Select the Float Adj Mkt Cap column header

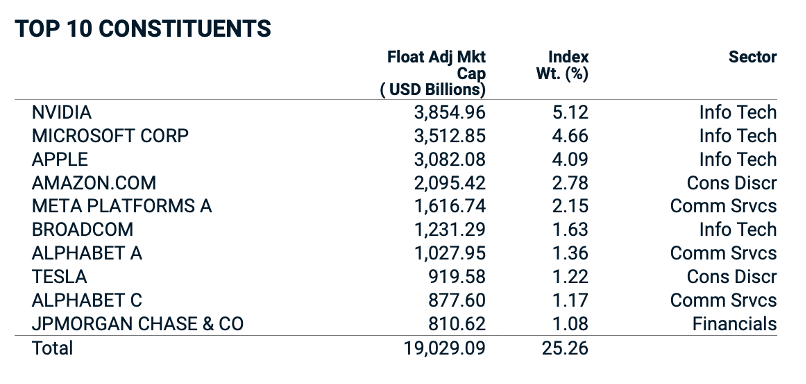click(x=433, y=73)
